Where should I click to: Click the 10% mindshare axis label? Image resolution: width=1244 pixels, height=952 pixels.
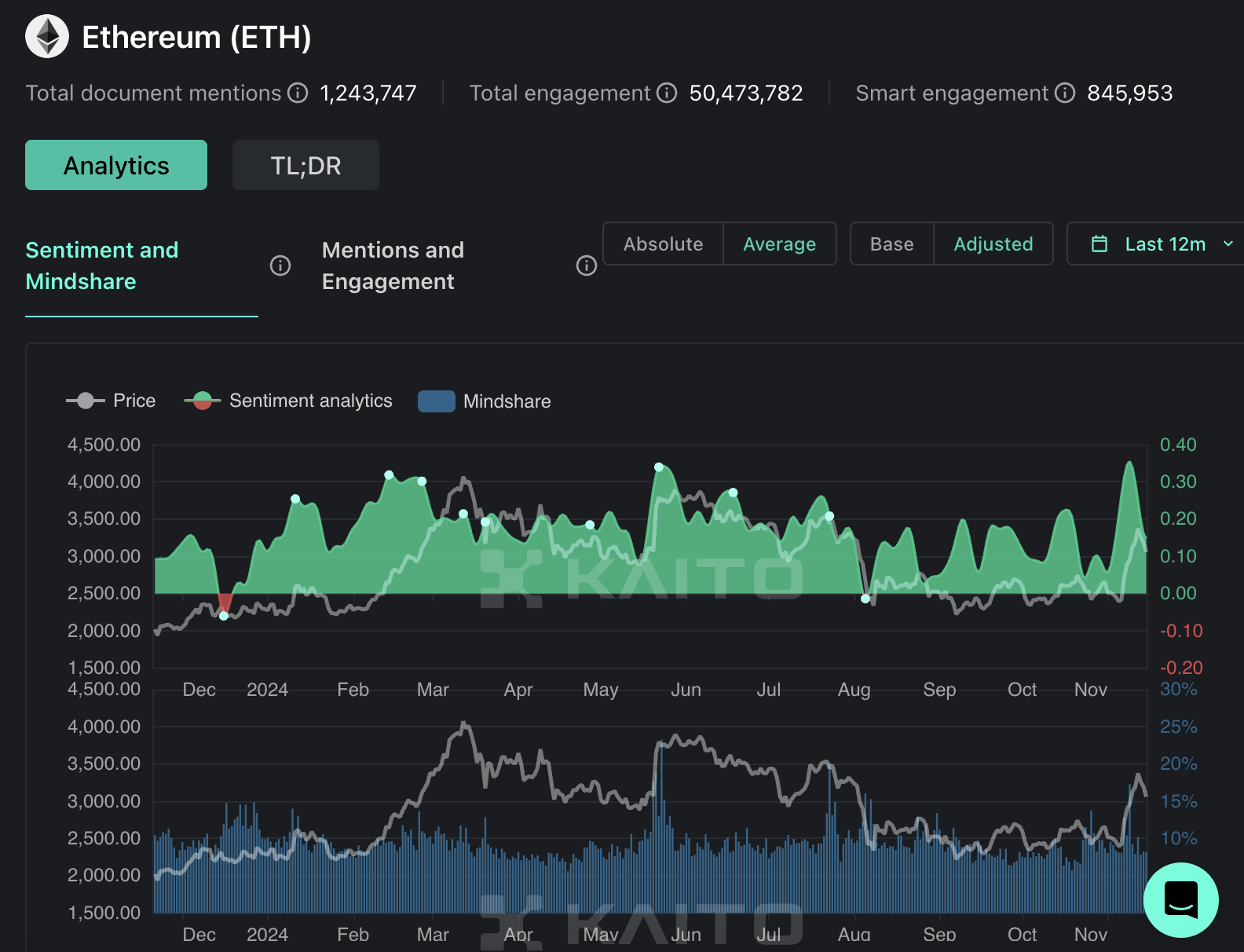tap(1179, 838)
